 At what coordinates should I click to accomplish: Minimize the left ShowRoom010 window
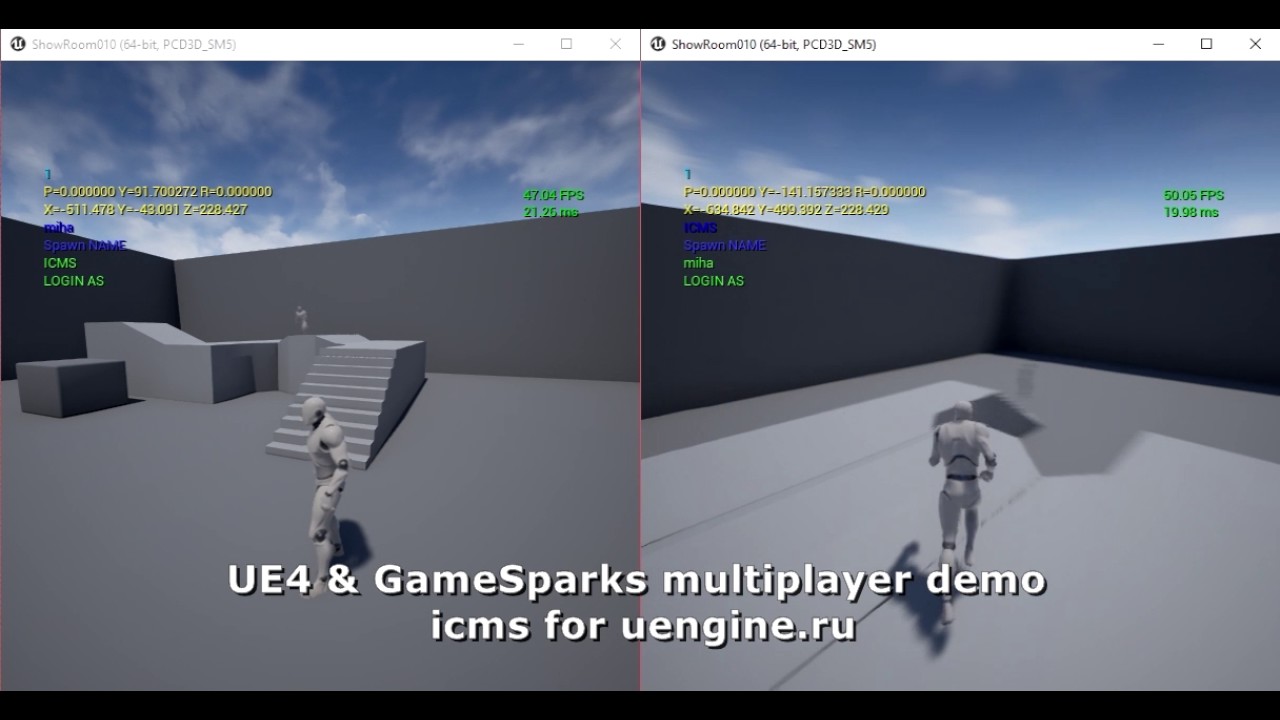click(518, 44)
